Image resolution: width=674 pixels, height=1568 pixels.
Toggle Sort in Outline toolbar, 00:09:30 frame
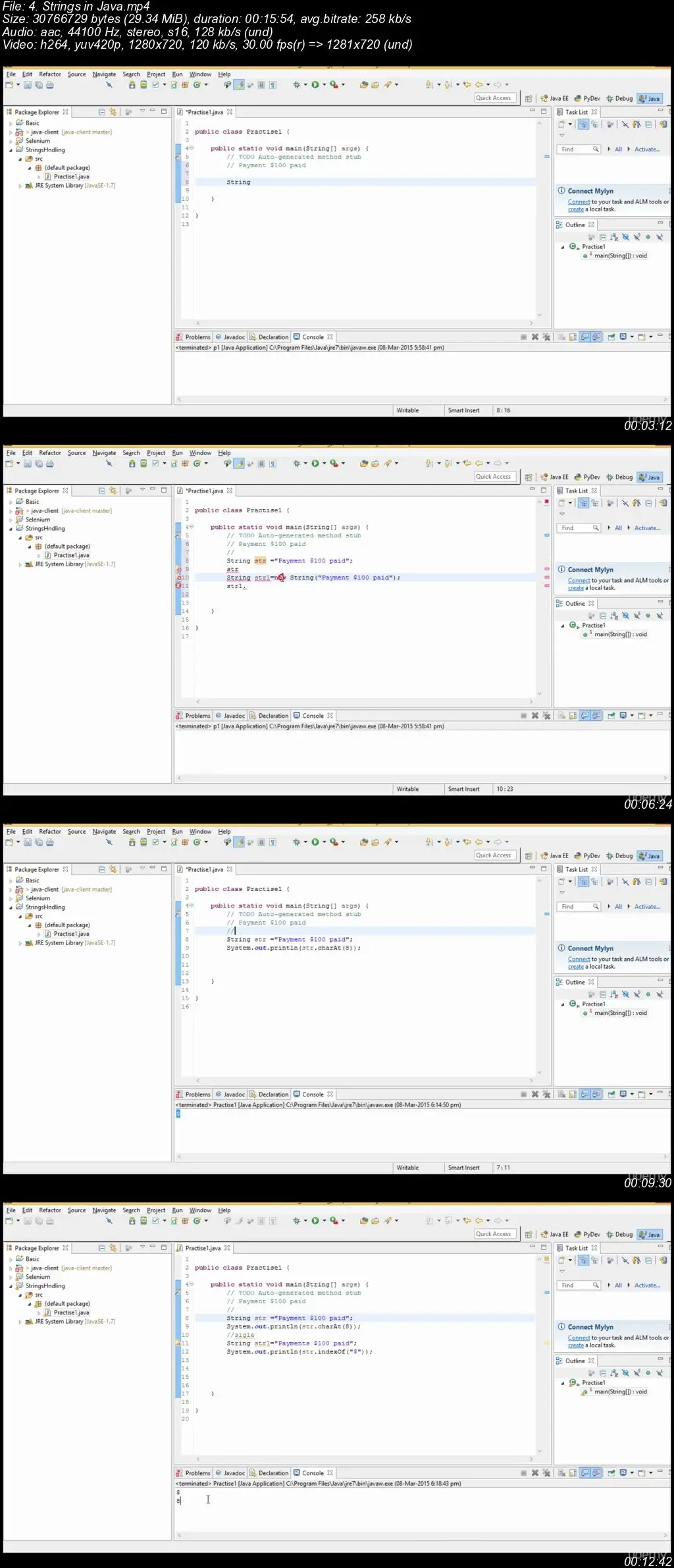point(613,994)
